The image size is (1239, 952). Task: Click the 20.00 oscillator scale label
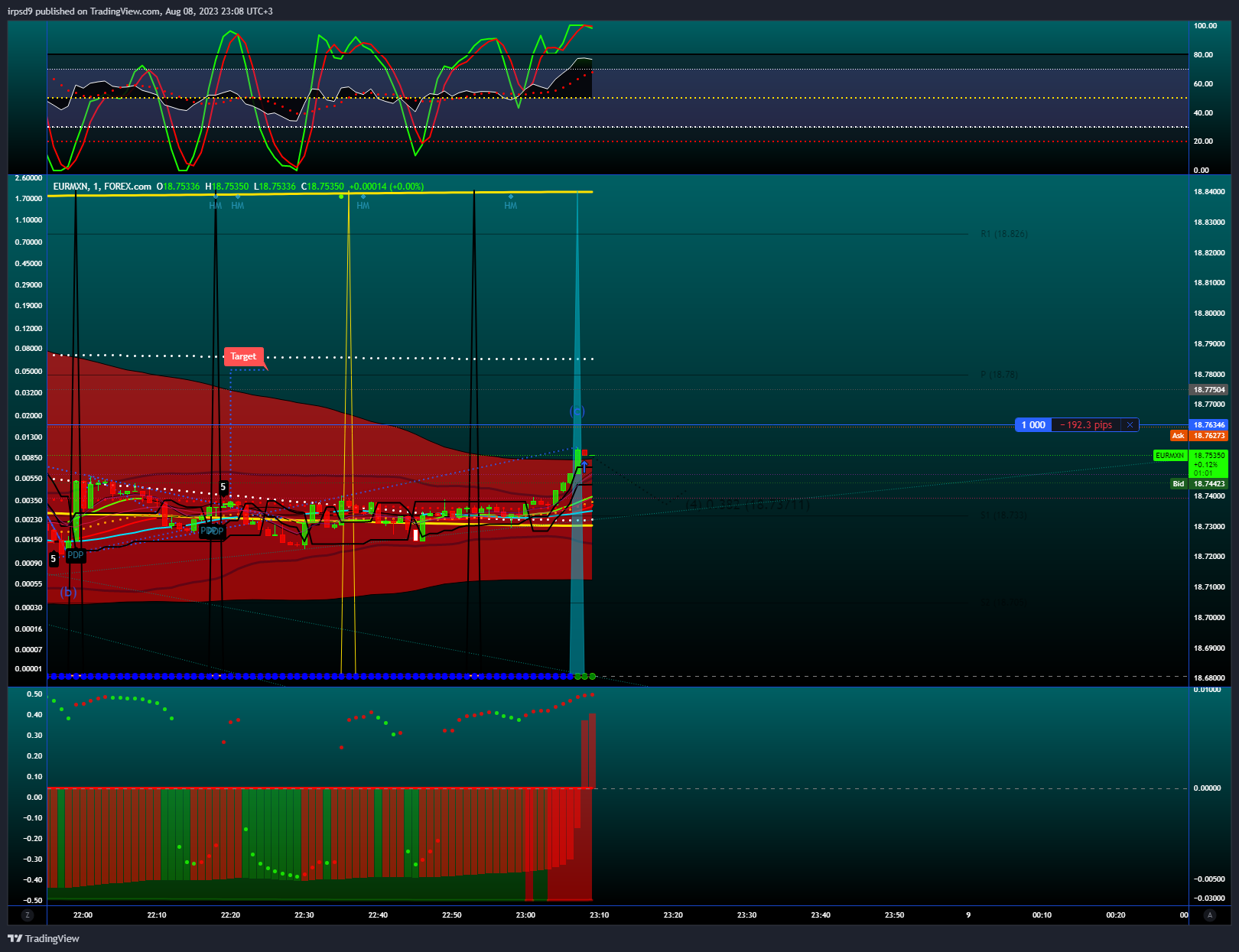pos(1203,141)
